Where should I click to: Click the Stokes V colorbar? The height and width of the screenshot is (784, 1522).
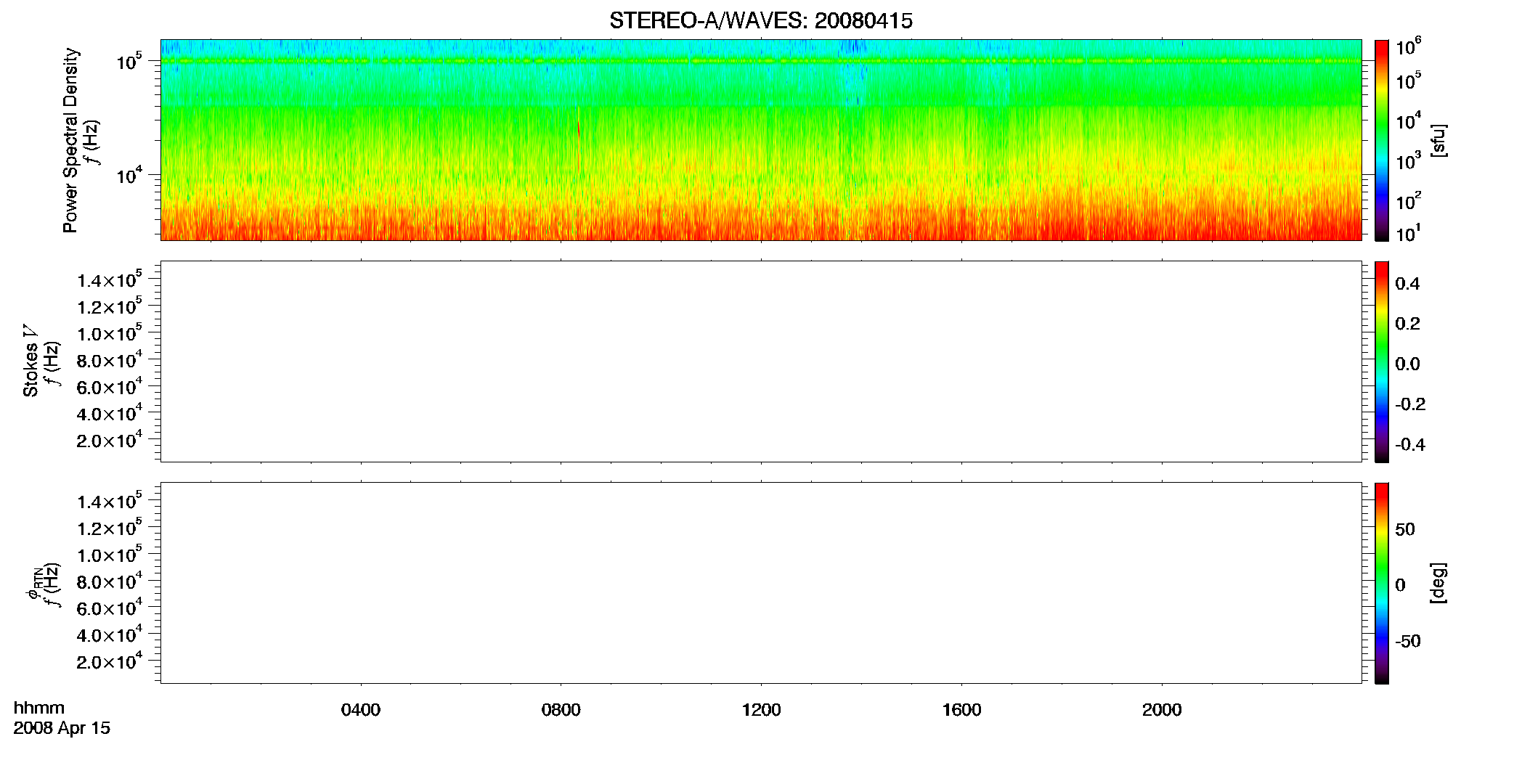tap(1382, 362)
